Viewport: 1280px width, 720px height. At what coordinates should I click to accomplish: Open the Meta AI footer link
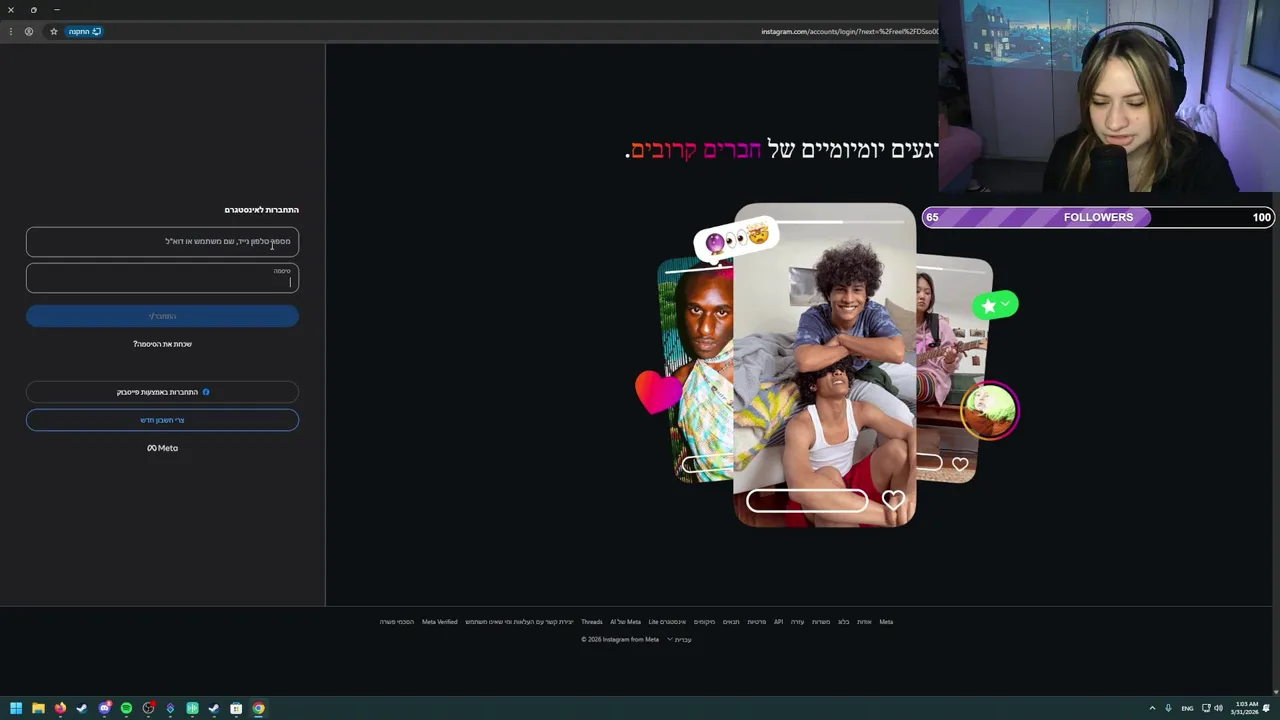tap(625, 622)
